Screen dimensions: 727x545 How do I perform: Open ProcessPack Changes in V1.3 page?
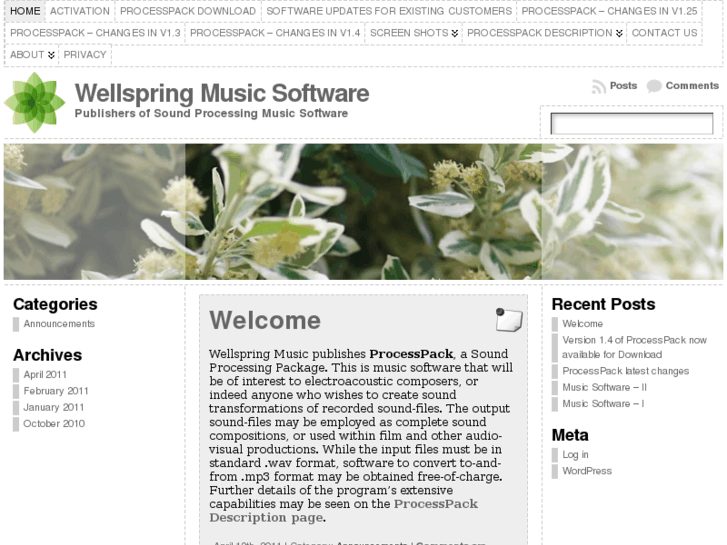(95, 33)
